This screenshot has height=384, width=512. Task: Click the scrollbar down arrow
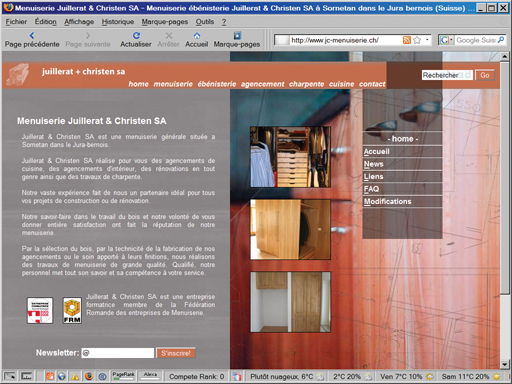pos(505,364)
